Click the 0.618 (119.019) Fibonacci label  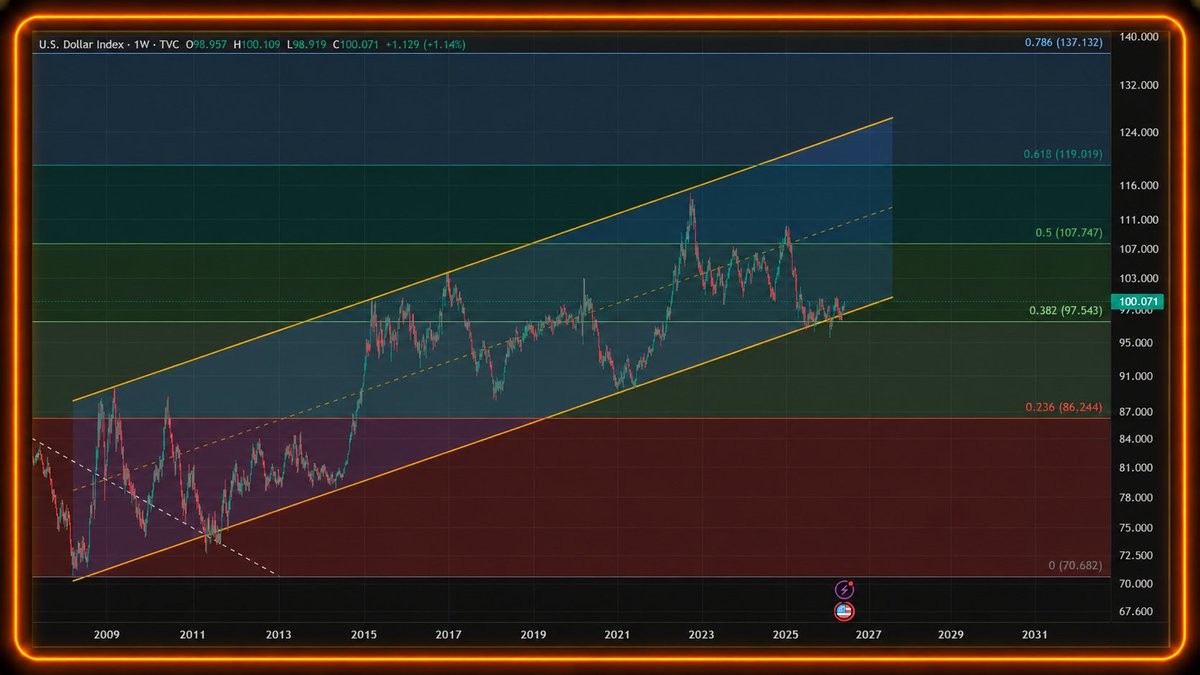coord(1063,154)
